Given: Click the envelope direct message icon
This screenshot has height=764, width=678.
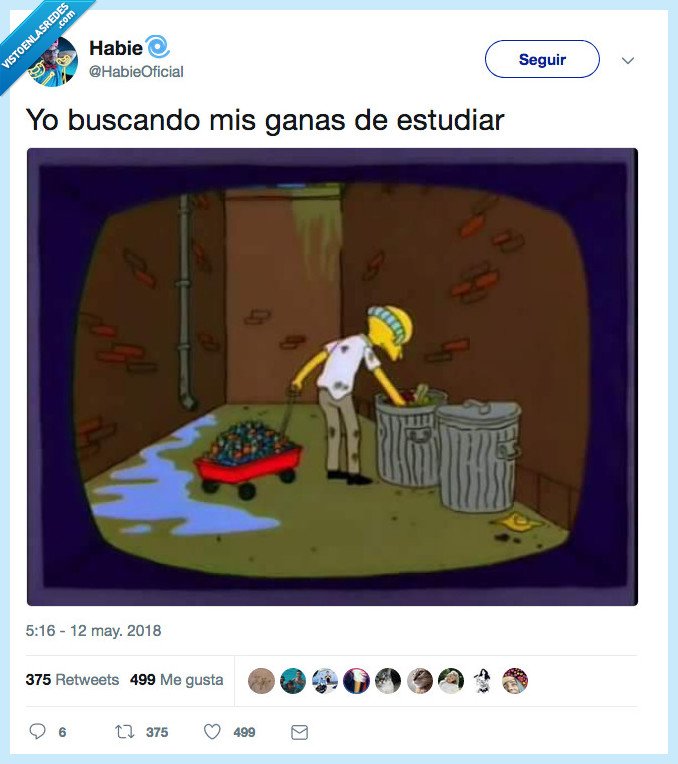Looking at the screenshot, I should pyautogui.click(x=299, y=732).
